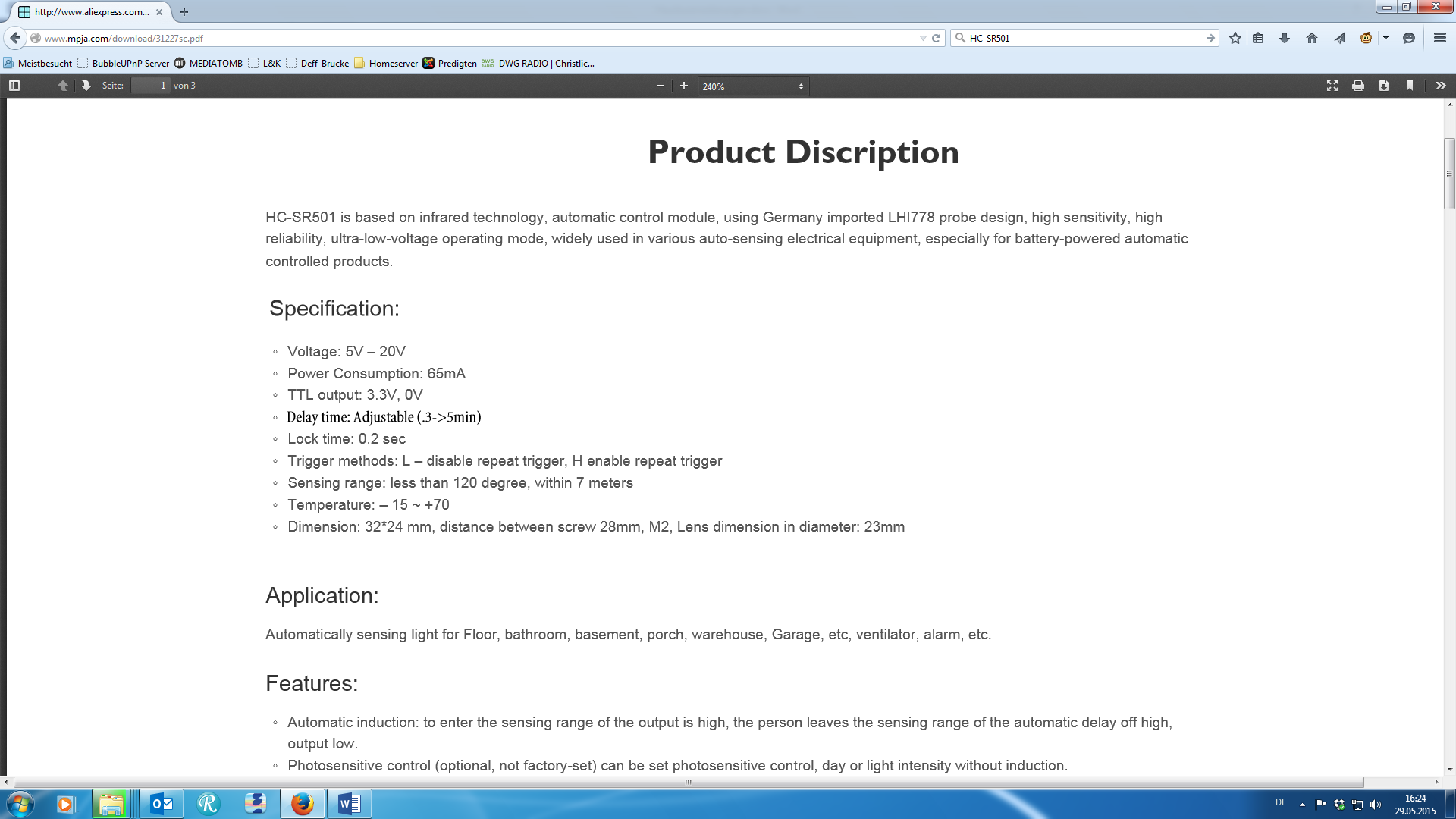Open a new browser tab
The image size is (1456, 819).
click(184, 12)
